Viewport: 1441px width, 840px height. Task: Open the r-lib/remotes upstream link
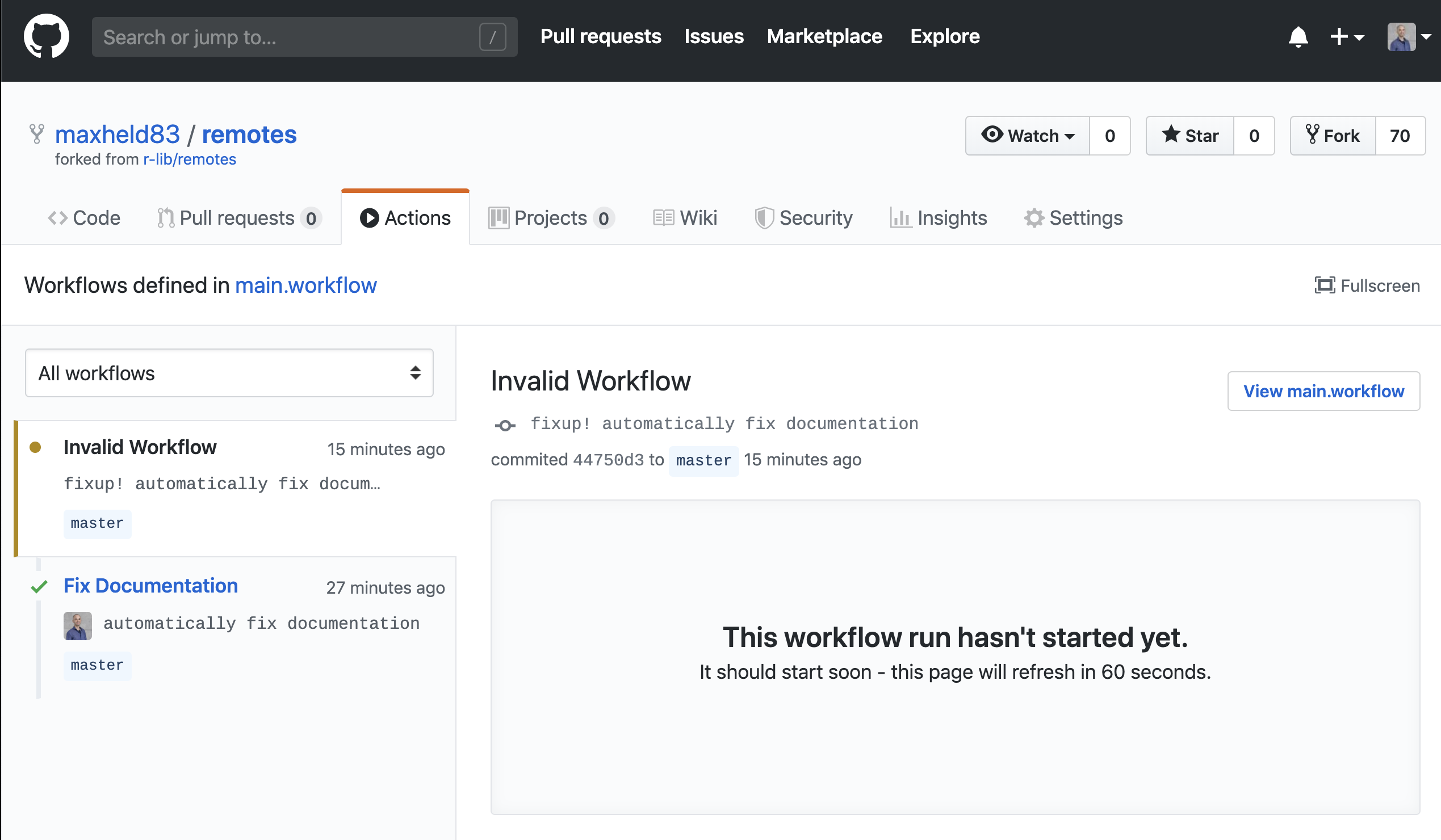(x=189, y=159)
